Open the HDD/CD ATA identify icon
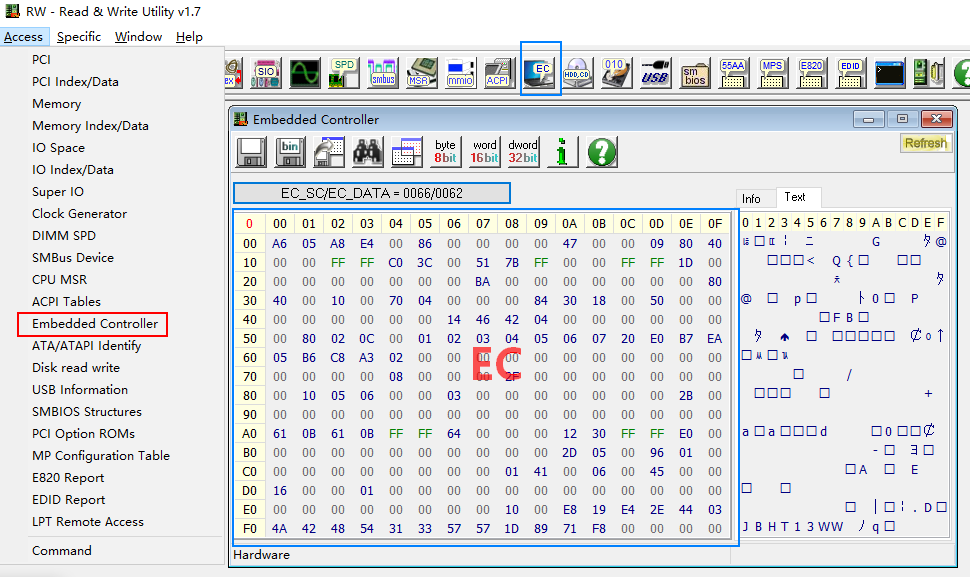The height and width of the screenshot is (577, 970). 577,73
